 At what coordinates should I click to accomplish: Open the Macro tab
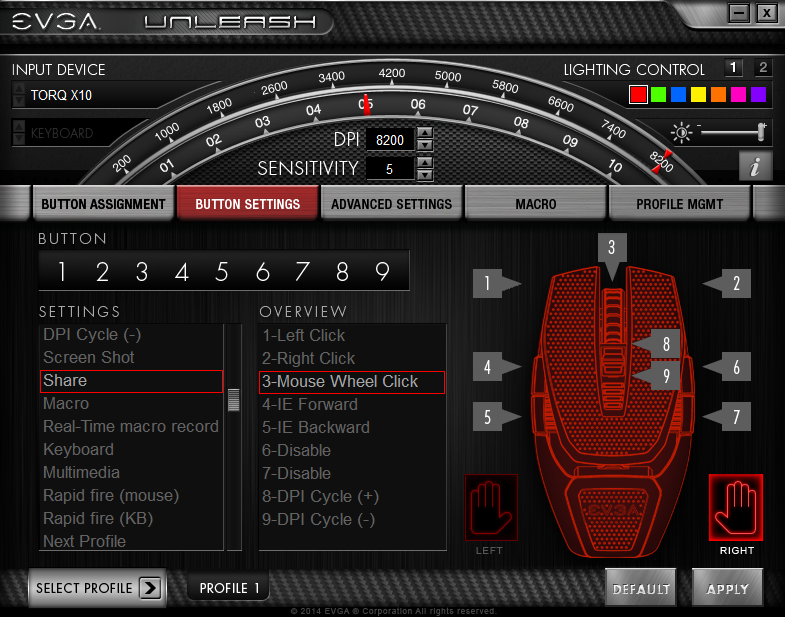tap(536, 204)
